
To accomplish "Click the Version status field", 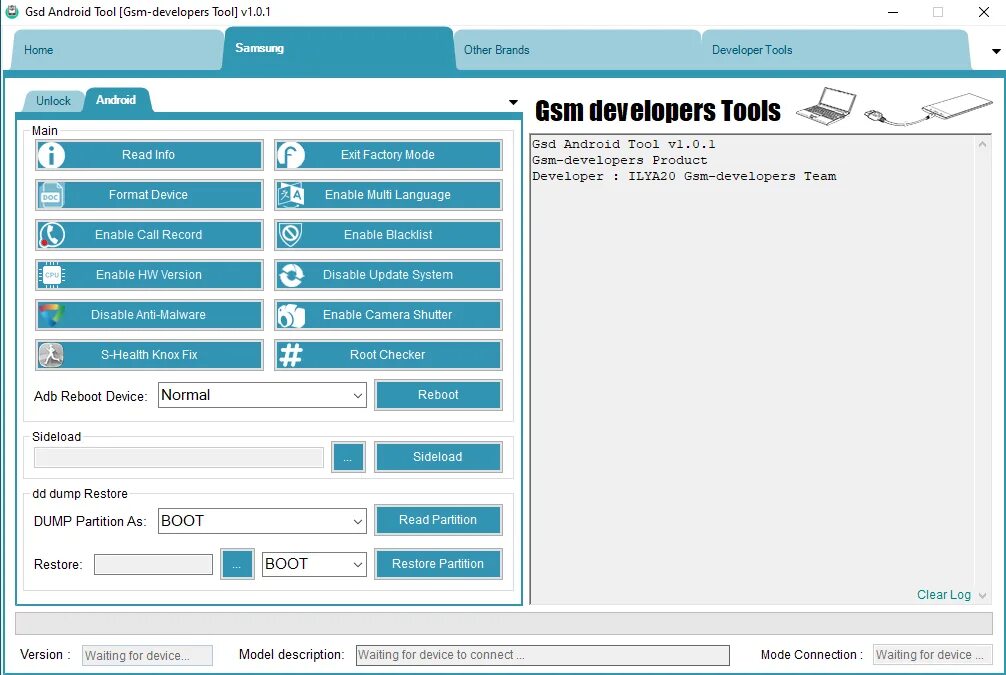I will [148, 655].
